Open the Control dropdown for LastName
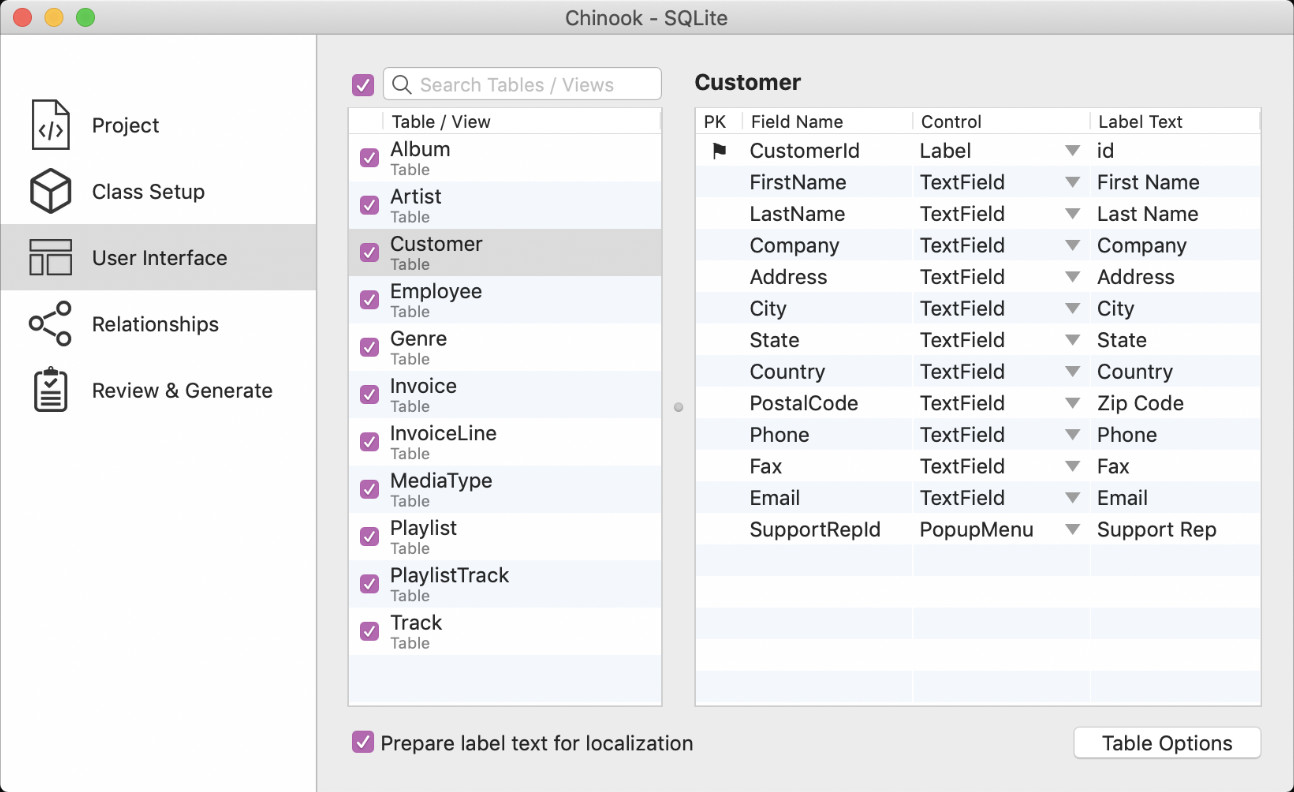 click(x=1072, y=214)
